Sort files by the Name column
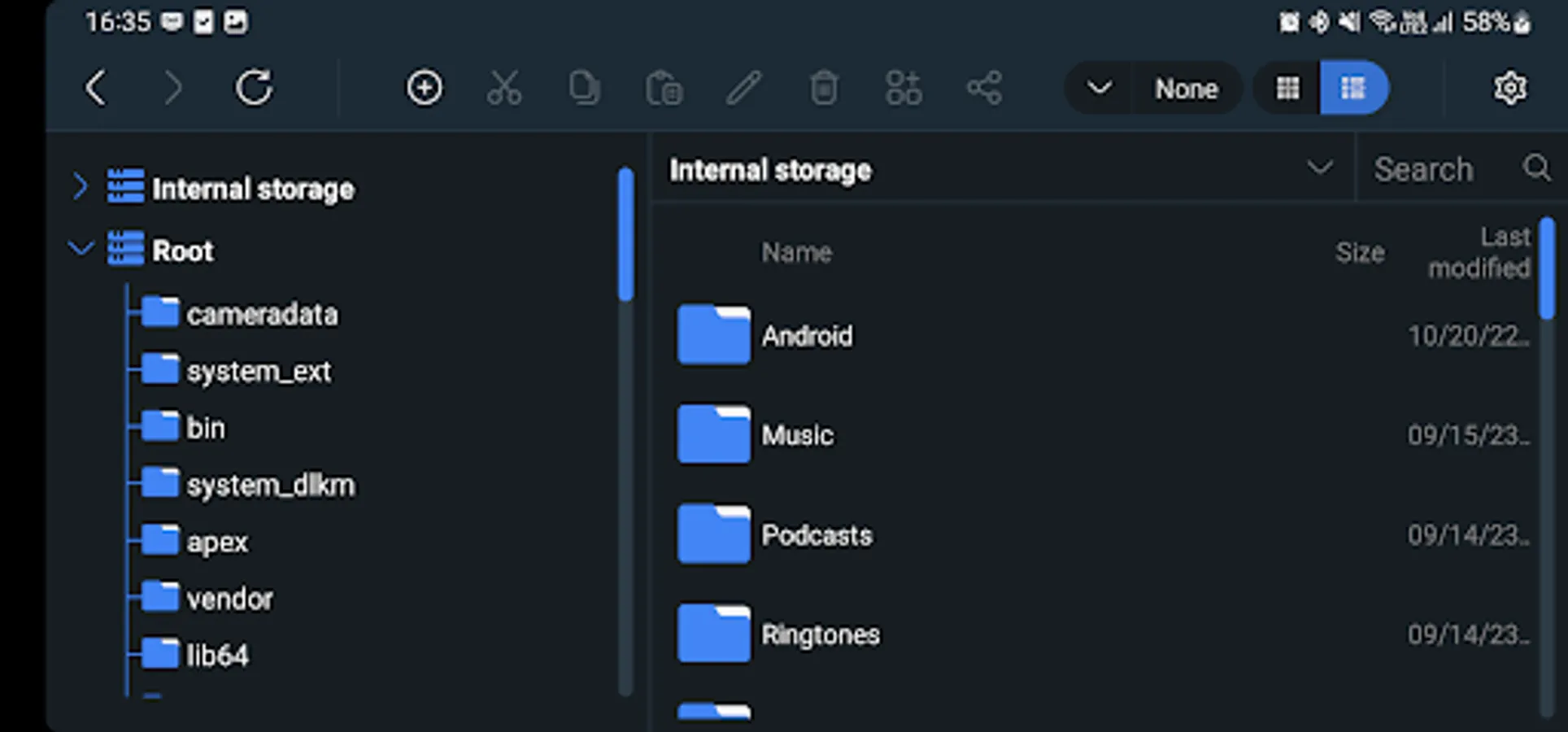 click(797, 252)
